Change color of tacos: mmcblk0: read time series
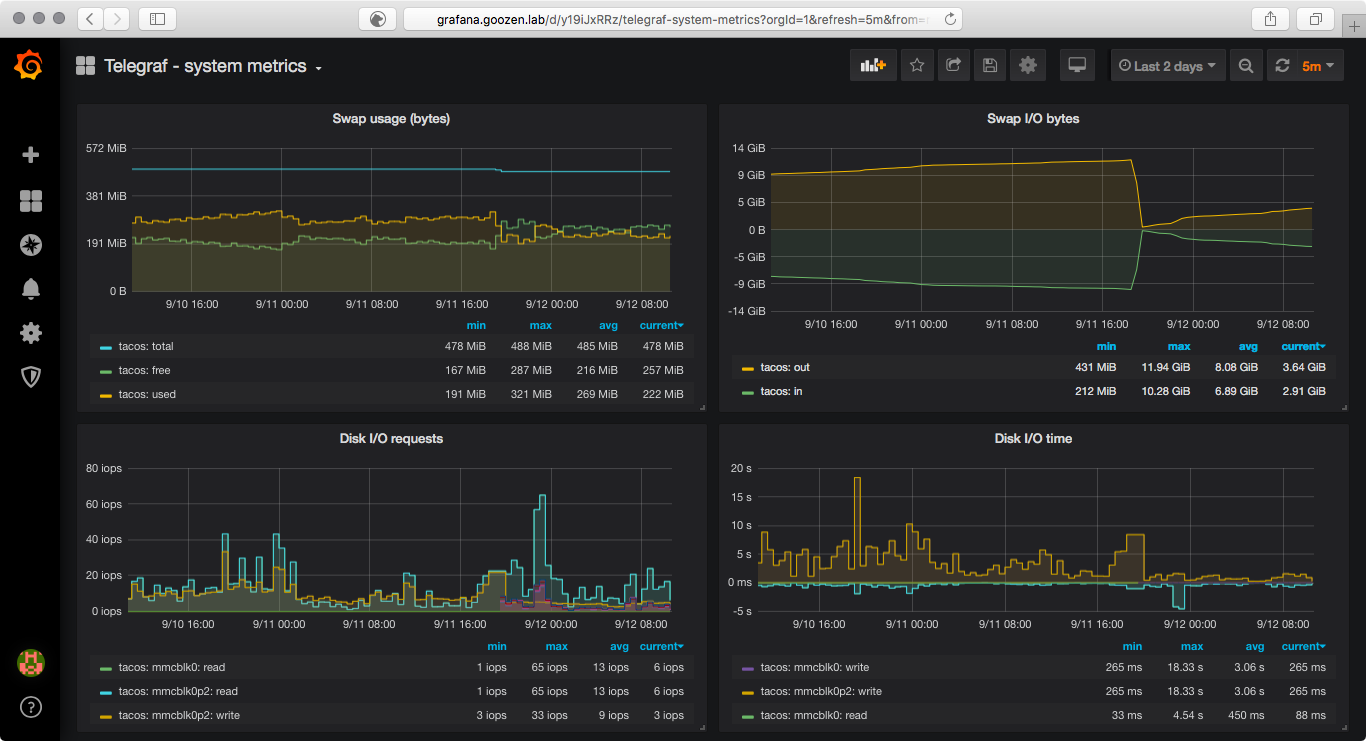Viewport: 1366px width, 741px height. point(748,716)
